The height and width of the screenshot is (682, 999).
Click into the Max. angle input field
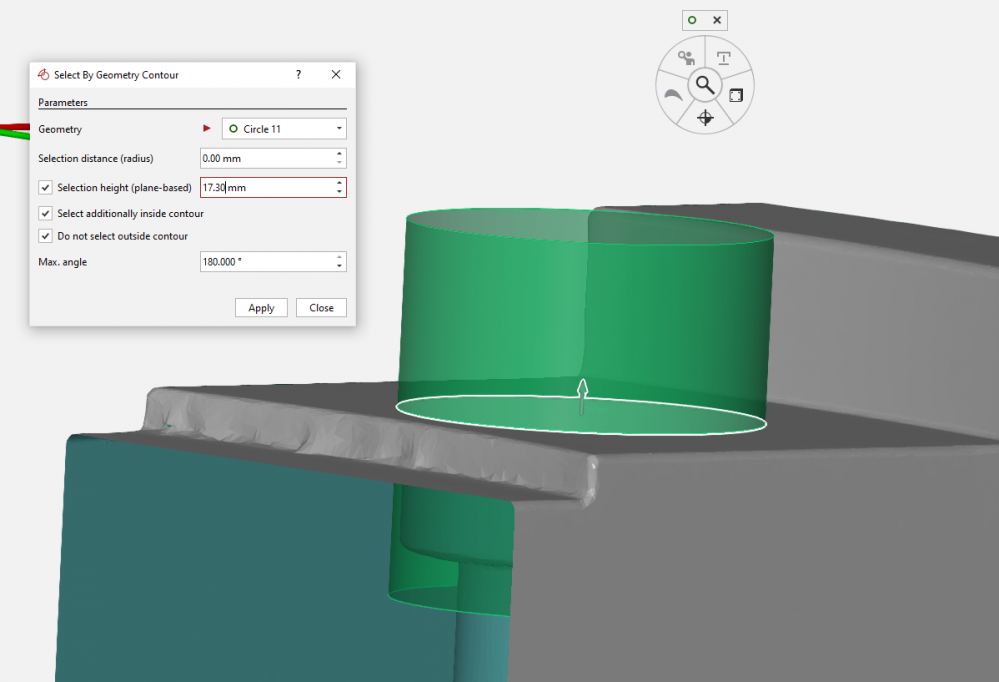(265, 262)
